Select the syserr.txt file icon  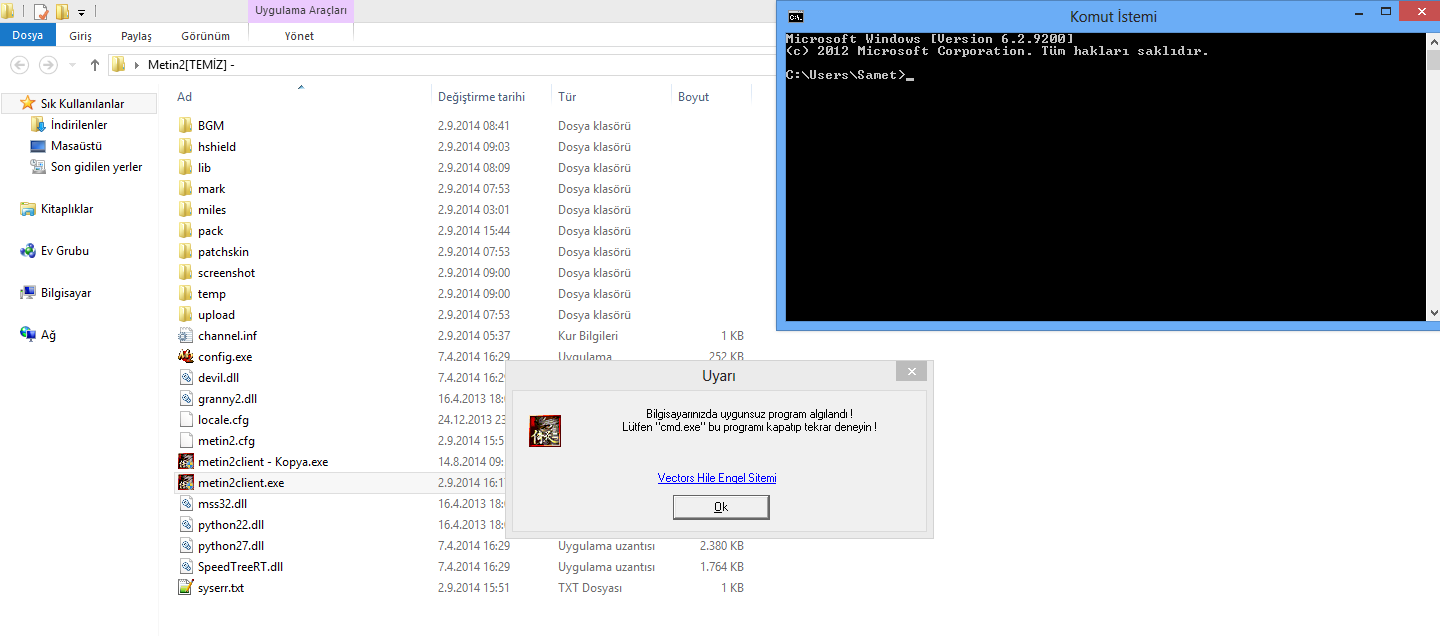click(185, 587)
